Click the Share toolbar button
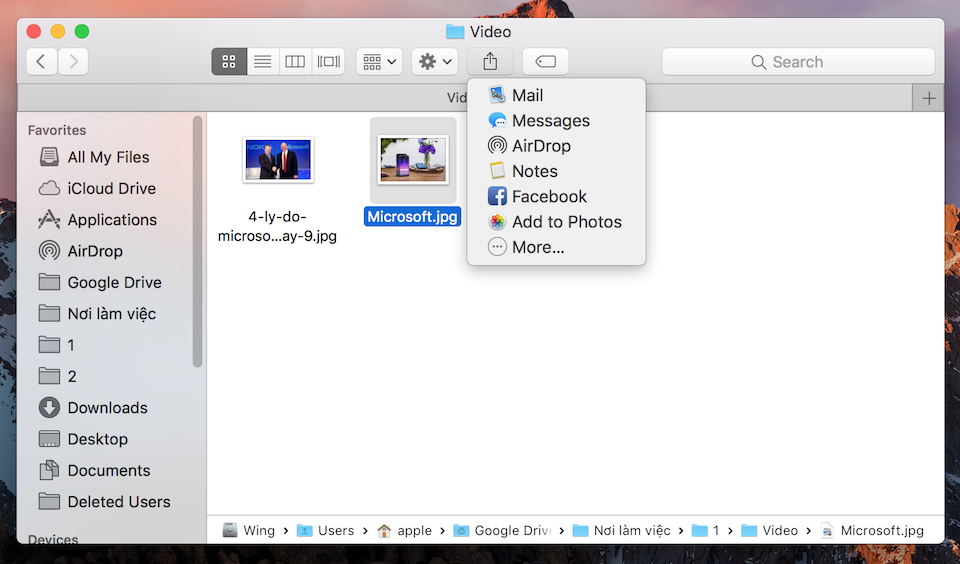 [490, 61]
